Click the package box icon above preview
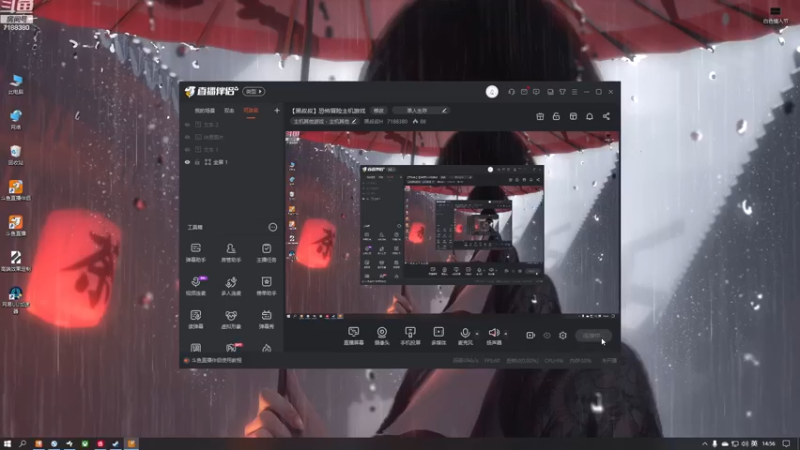Screen dimensions: 800x450 pos(573,116)
